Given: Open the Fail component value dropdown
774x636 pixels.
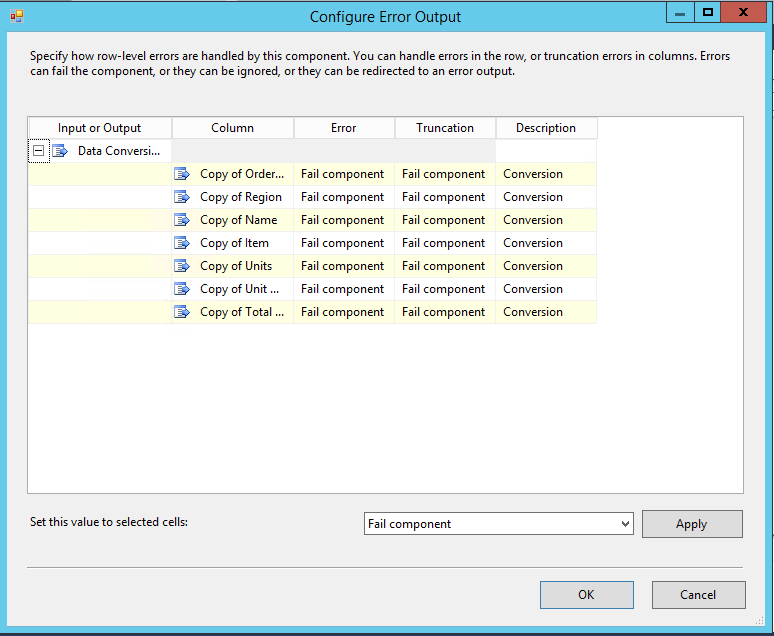Looking at the screenshot, I should point(625,524).
